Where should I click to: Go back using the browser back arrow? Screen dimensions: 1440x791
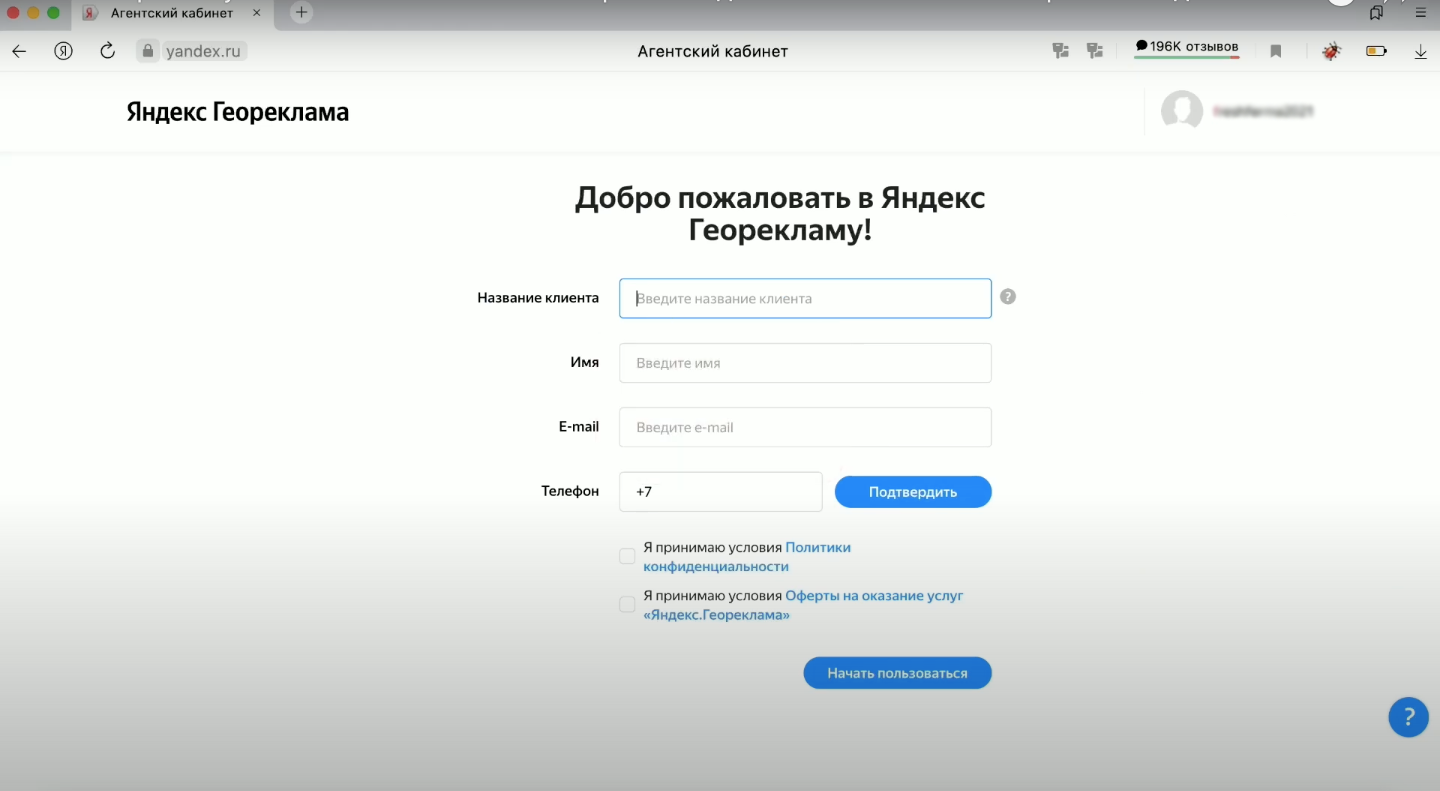(x=19, y=51)
